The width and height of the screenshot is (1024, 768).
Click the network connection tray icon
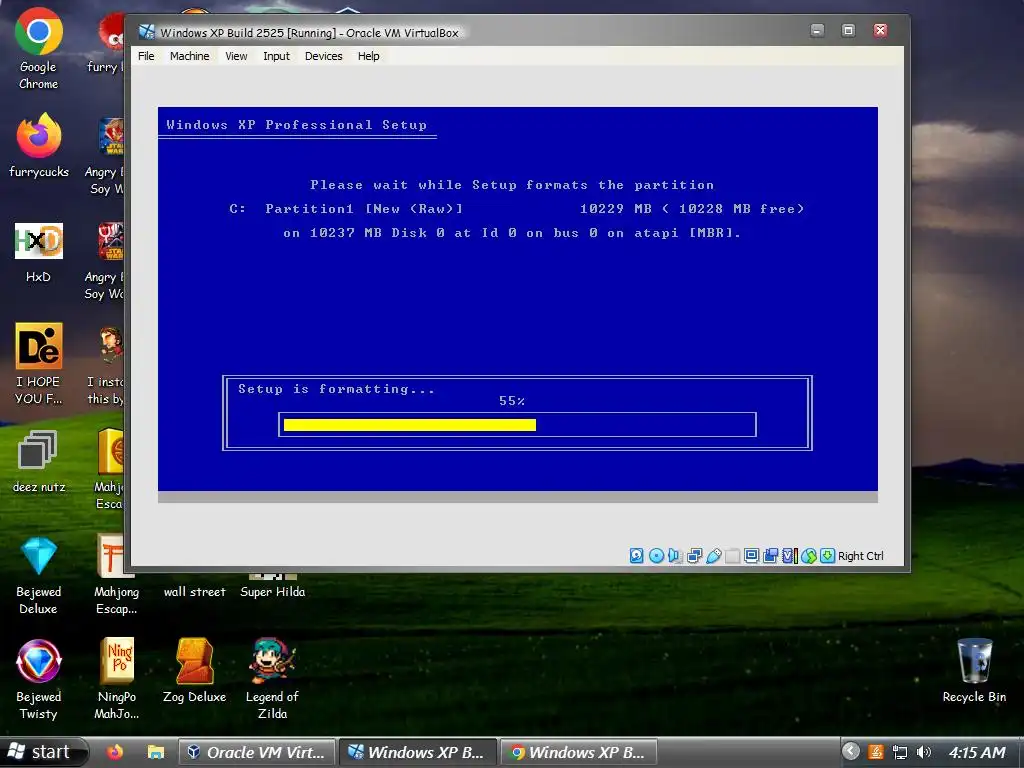[x=900, y=752]
